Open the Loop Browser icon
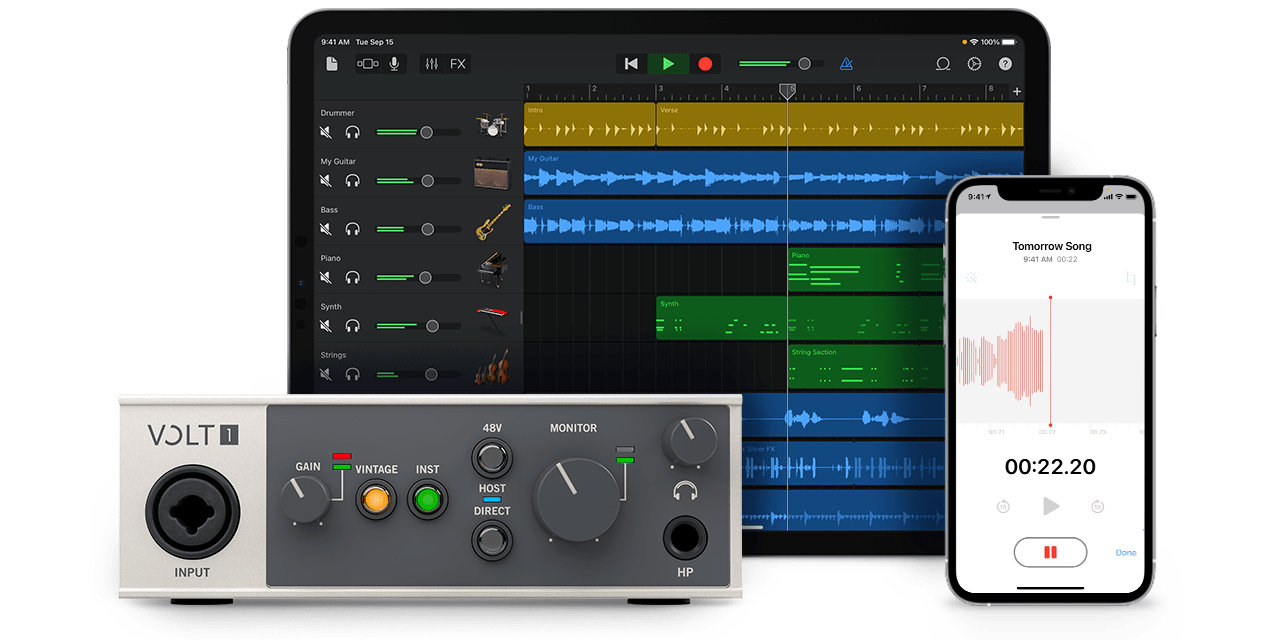Screen dimensions: 1280x640 pos(942,64)
